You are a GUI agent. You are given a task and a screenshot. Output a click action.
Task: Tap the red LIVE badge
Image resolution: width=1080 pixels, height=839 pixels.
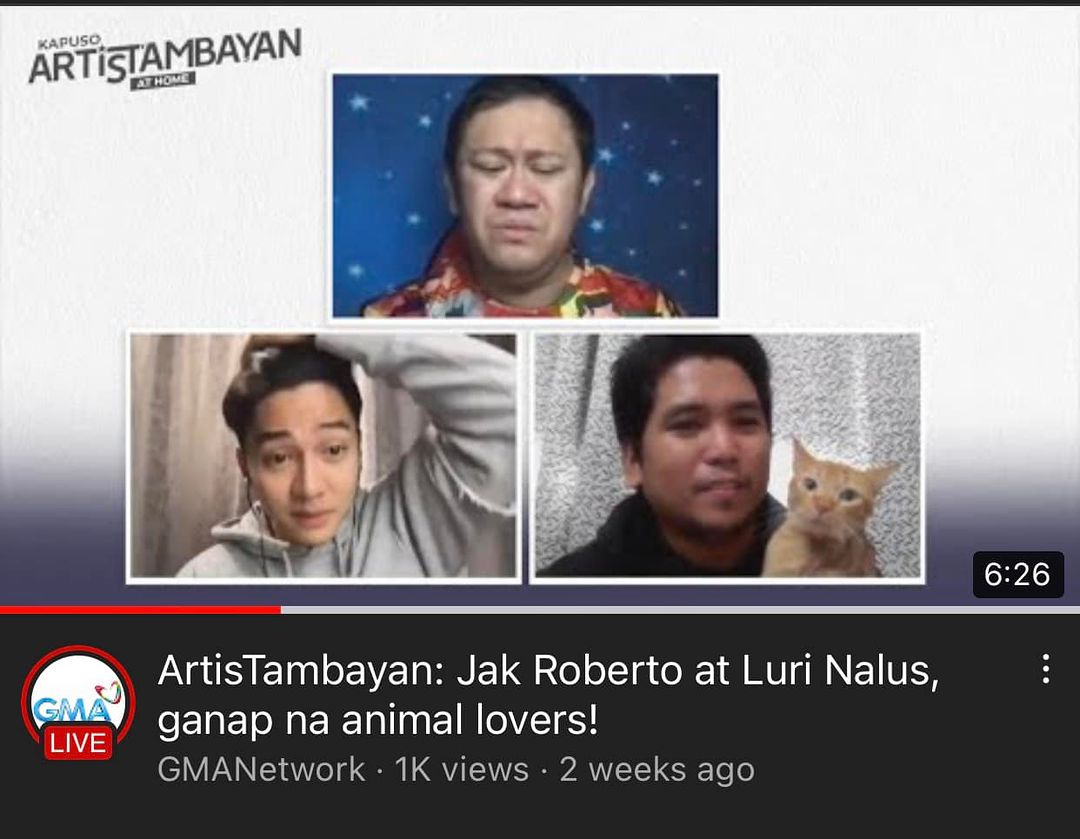pos(78,743)
